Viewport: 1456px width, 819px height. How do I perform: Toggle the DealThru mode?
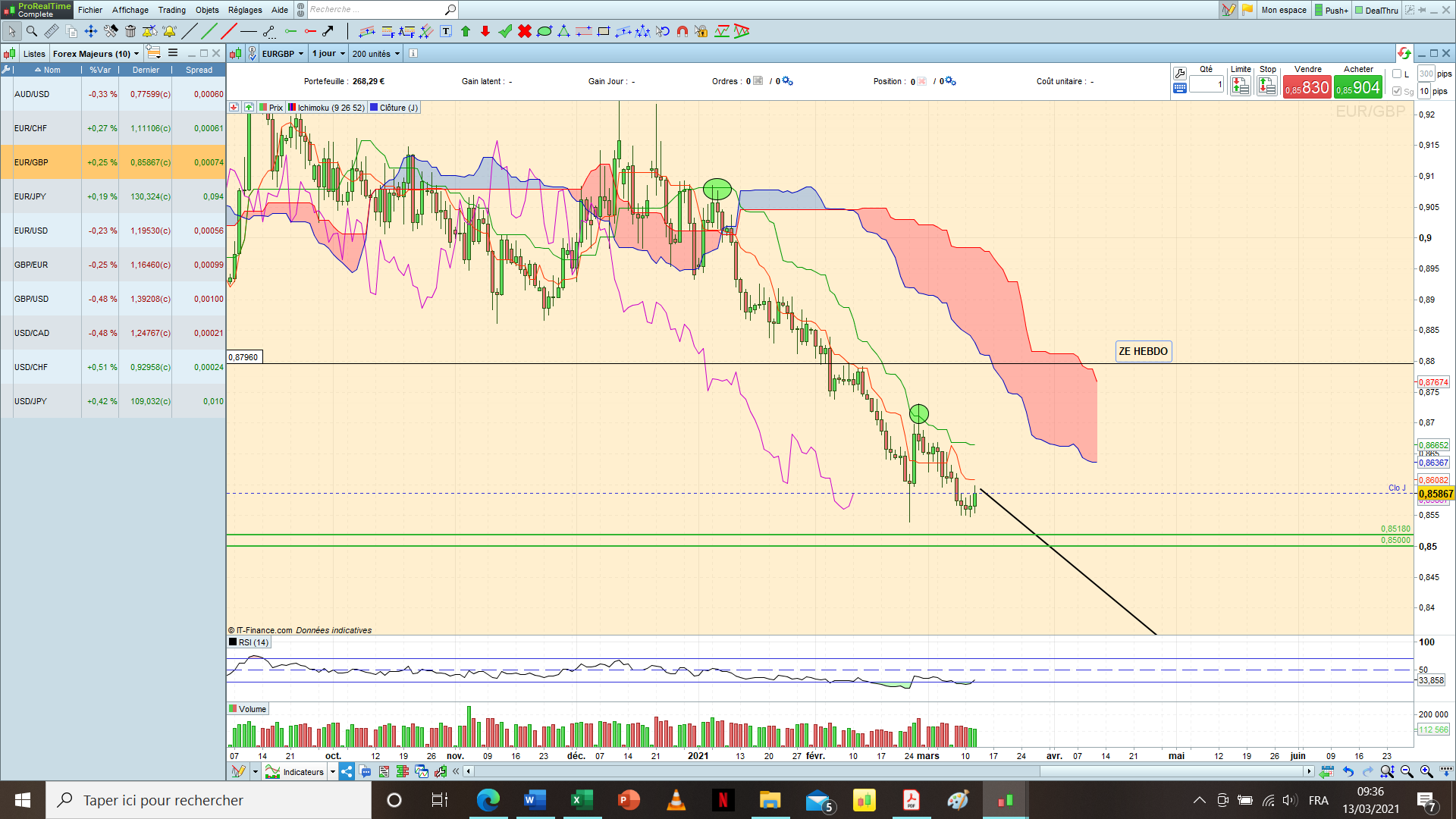click(1376, 10)
